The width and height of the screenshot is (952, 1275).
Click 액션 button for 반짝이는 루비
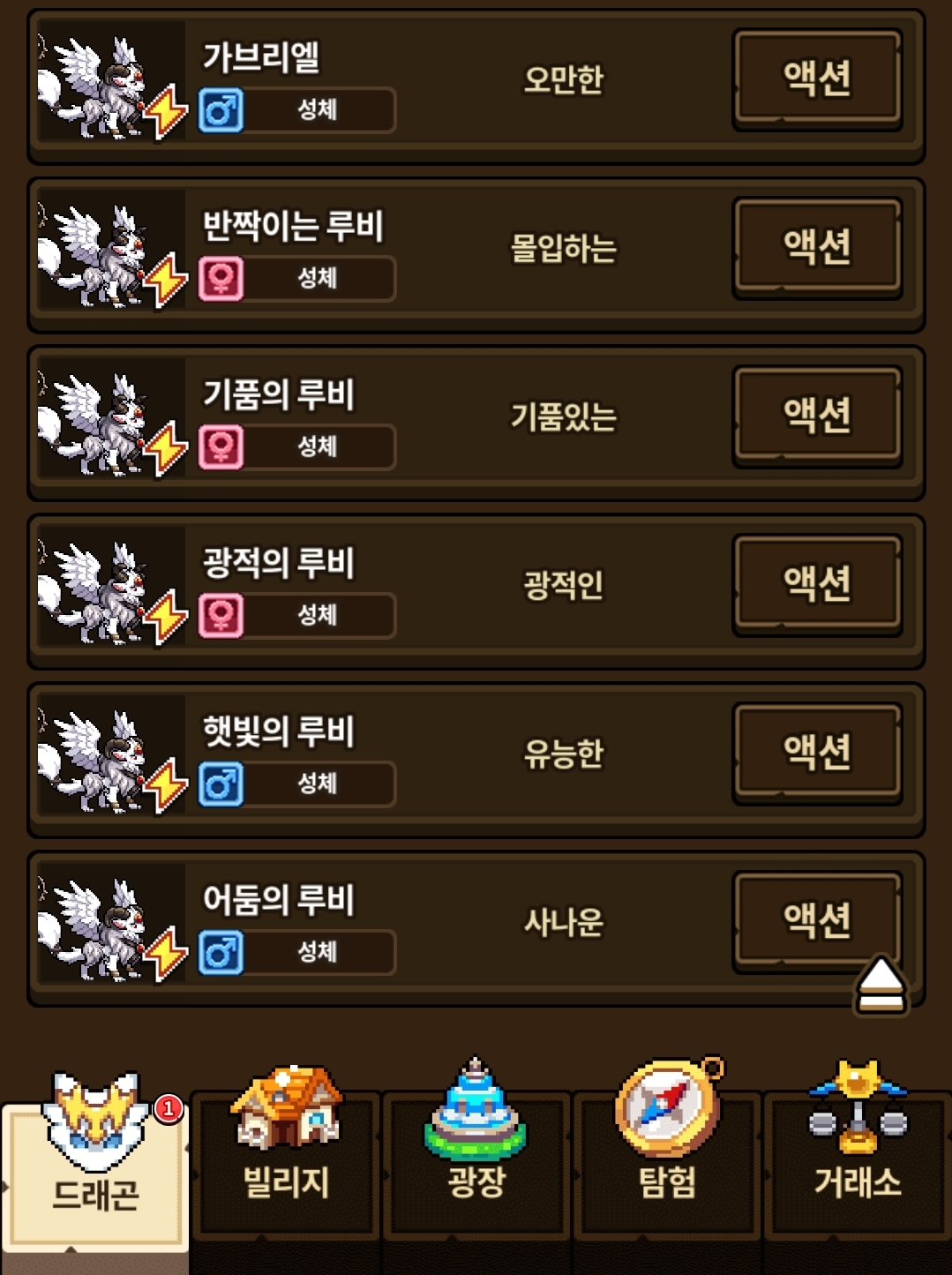click(x=818, y=248)
